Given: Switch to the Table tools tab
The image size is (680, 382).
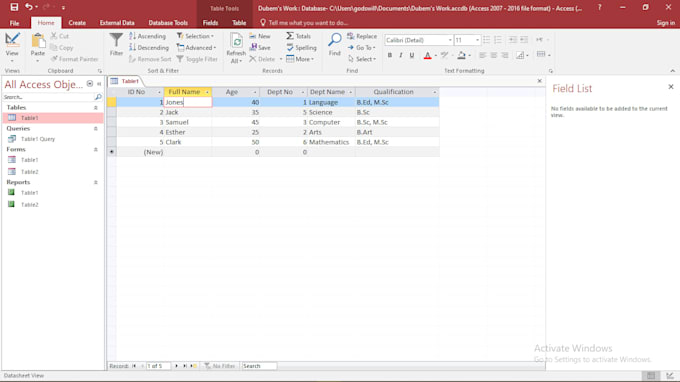Looking at the screenshot, I should 239,23.
